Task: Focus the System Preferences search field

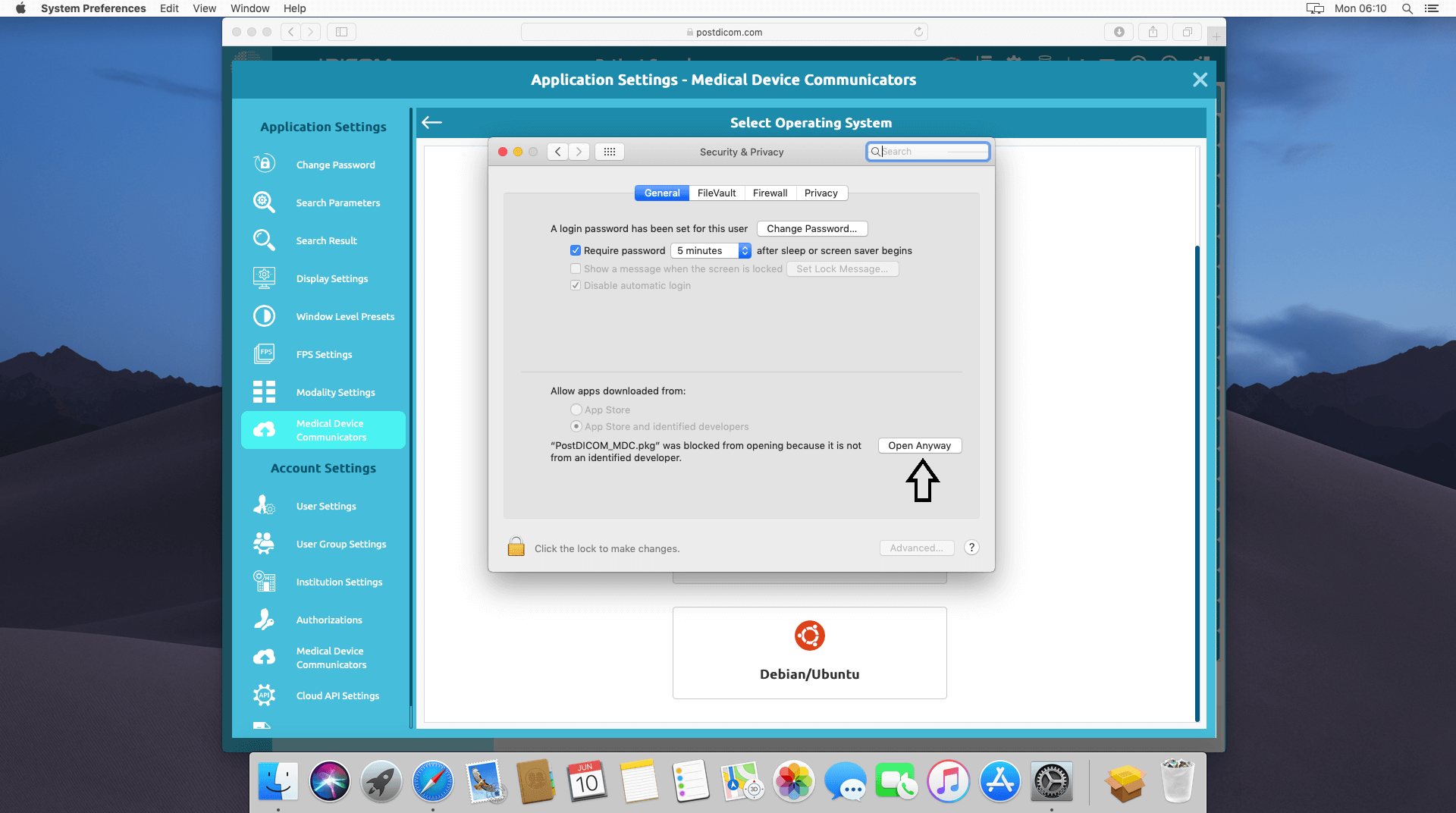Action: [928, 152]
